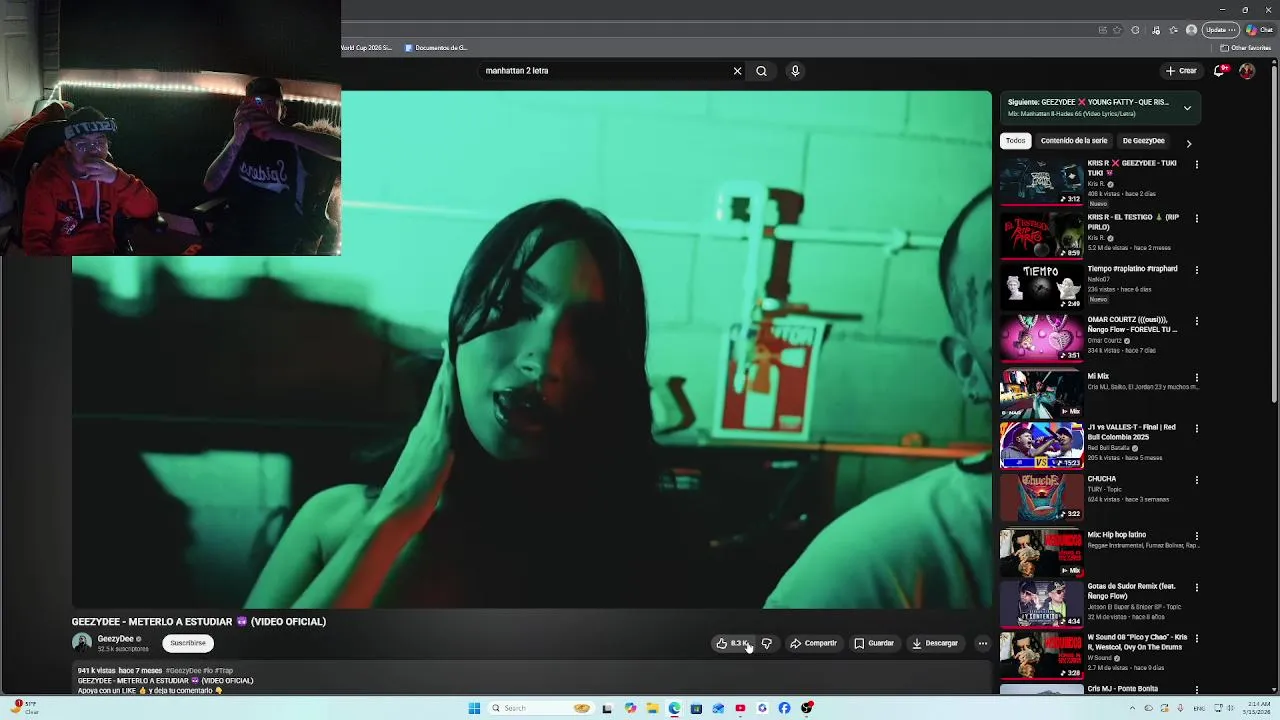
Task: Open options for W Sound 08 video
Action: point(1197,638)
